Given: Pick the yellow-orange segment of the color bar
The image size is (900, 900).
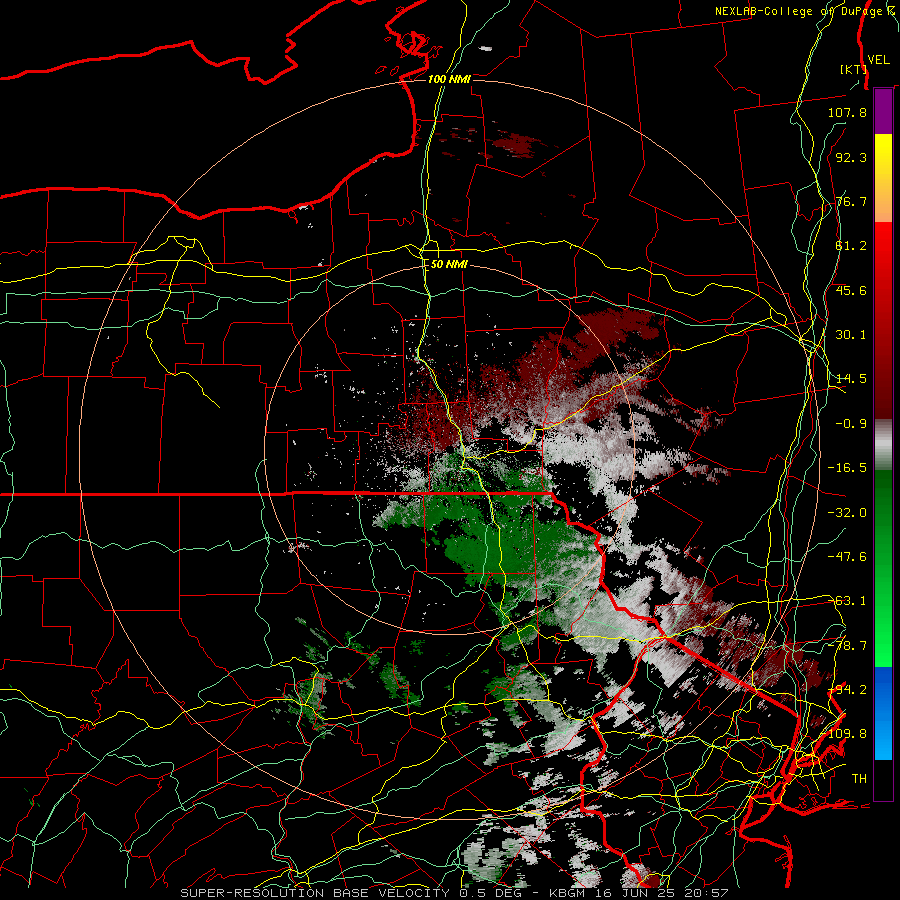Looking at the screenshot, I should click(883, 178).
